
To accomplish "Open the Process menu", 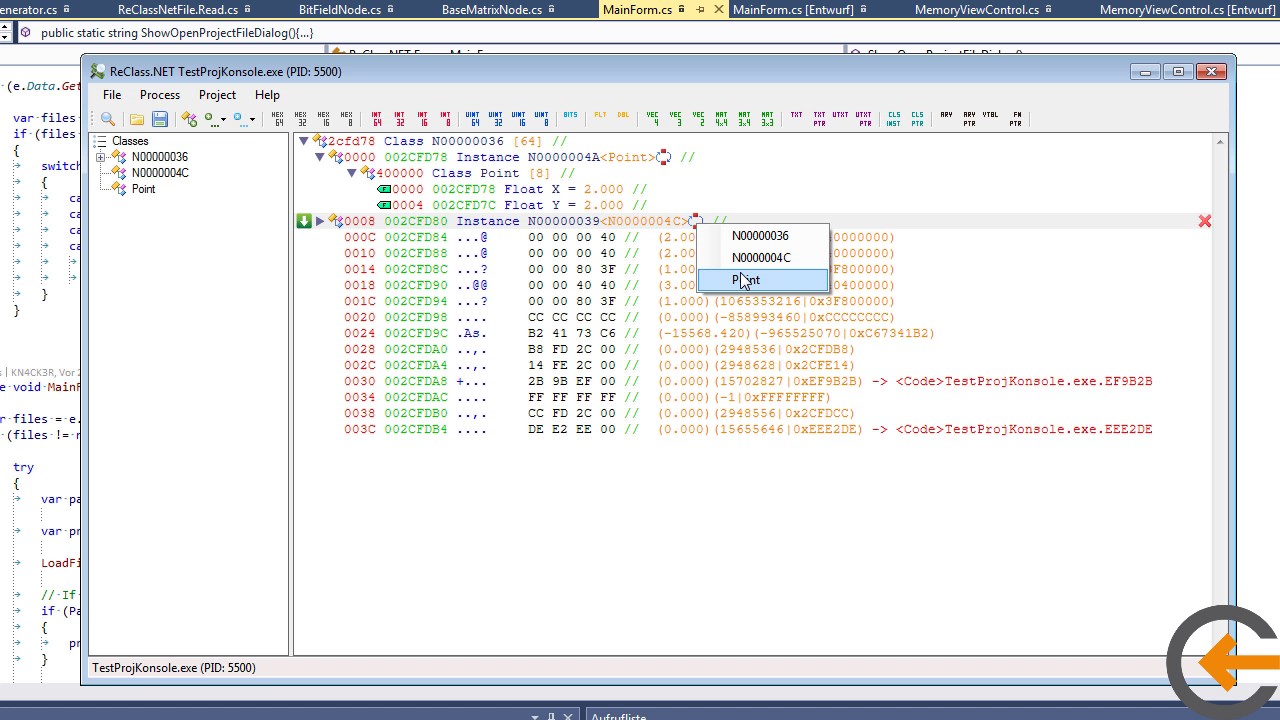I will [160, 95].
